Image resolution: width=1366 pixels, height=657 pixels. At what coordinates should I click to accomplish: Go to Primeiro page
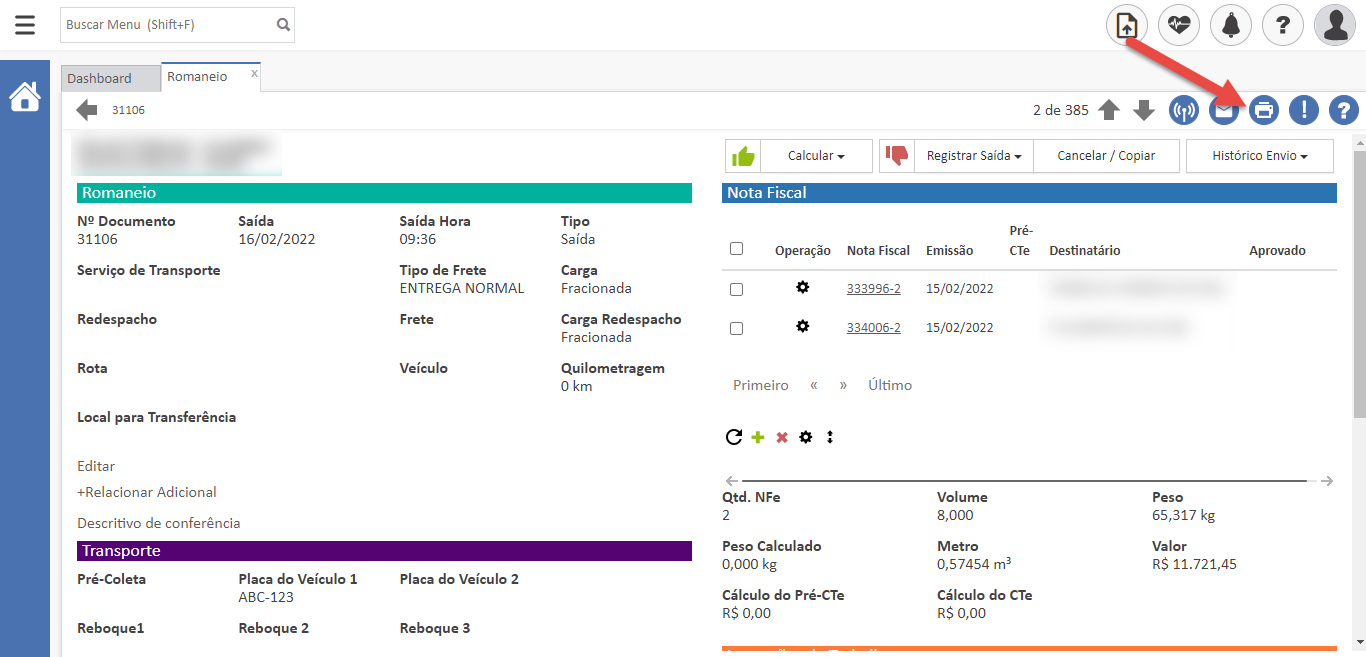coord(761,385)
